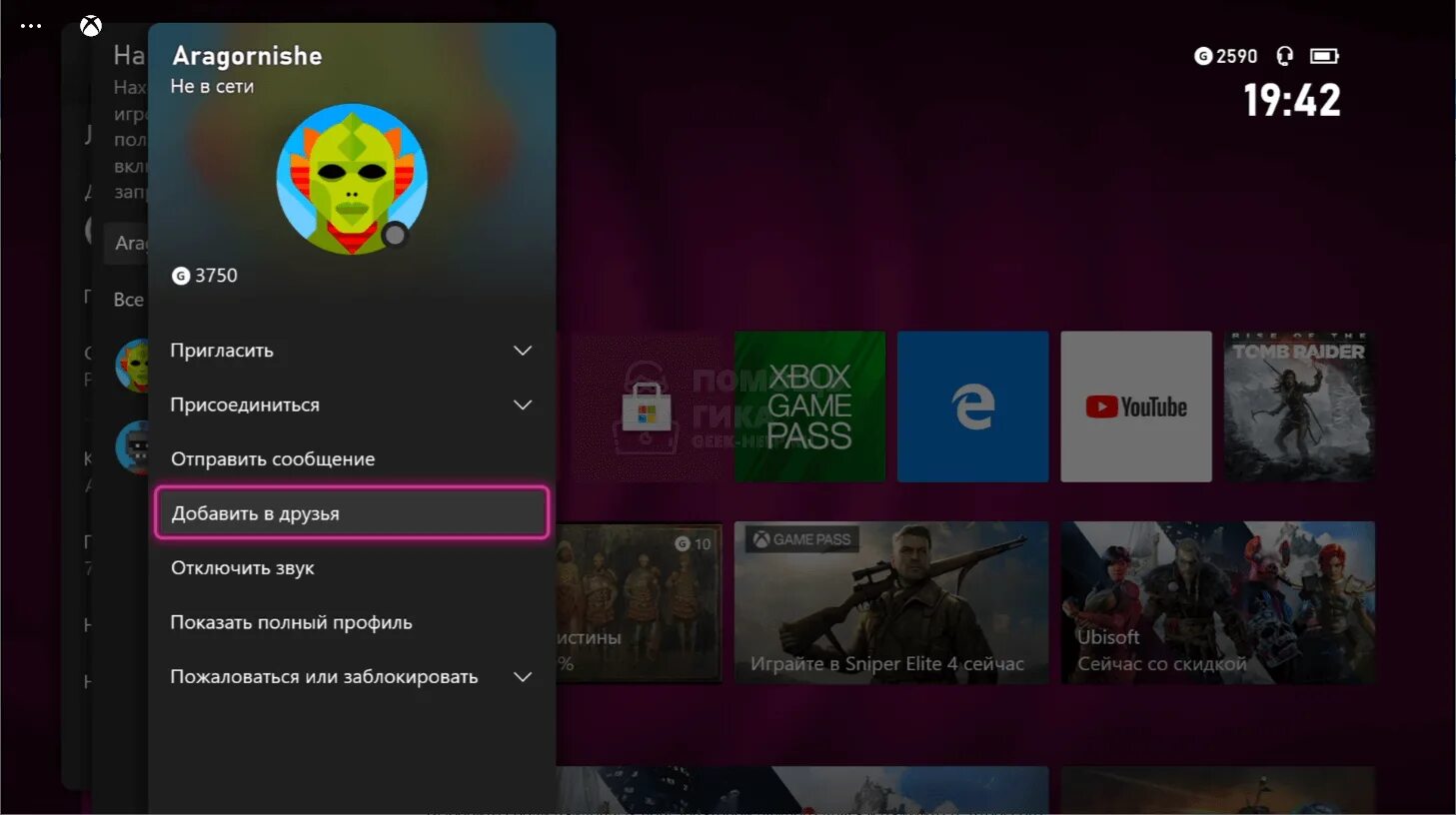Click the Все filter in the background panel
Image resolution: width=1456 pixels, height=815 pixels.
(129, 300)
